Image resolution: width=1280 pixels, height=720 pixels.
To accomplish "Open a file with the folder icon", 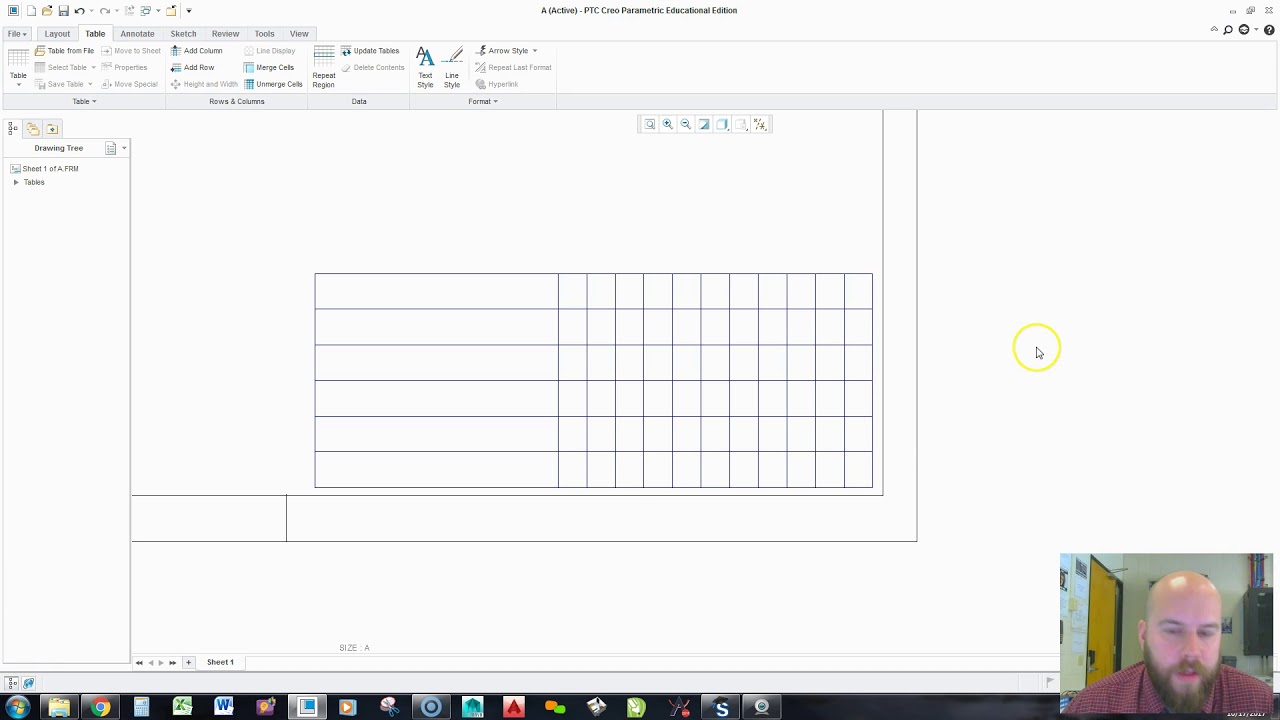I will coord(47,10).
